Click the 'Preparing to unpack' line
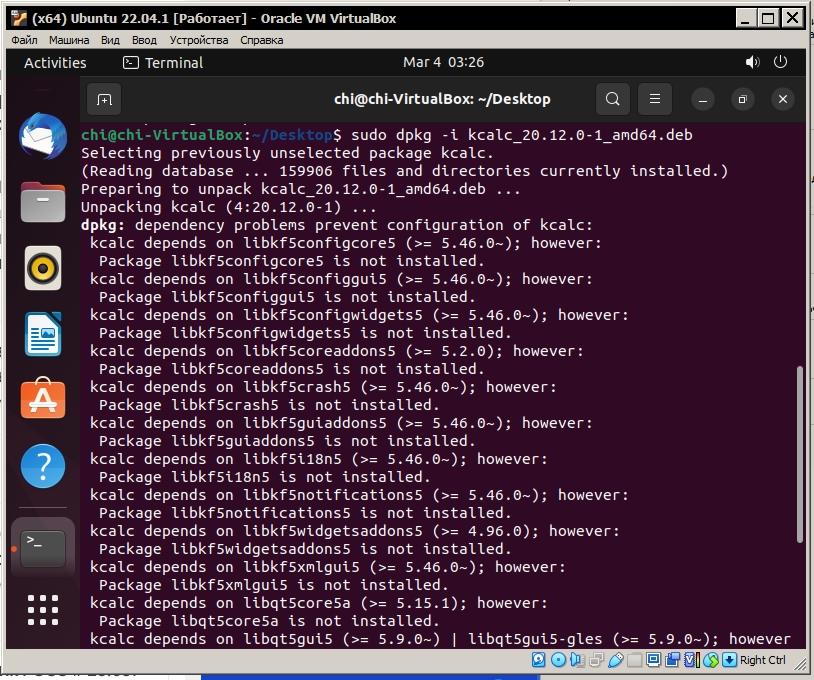Screen dimensions: 814x680 pos(301,189)
